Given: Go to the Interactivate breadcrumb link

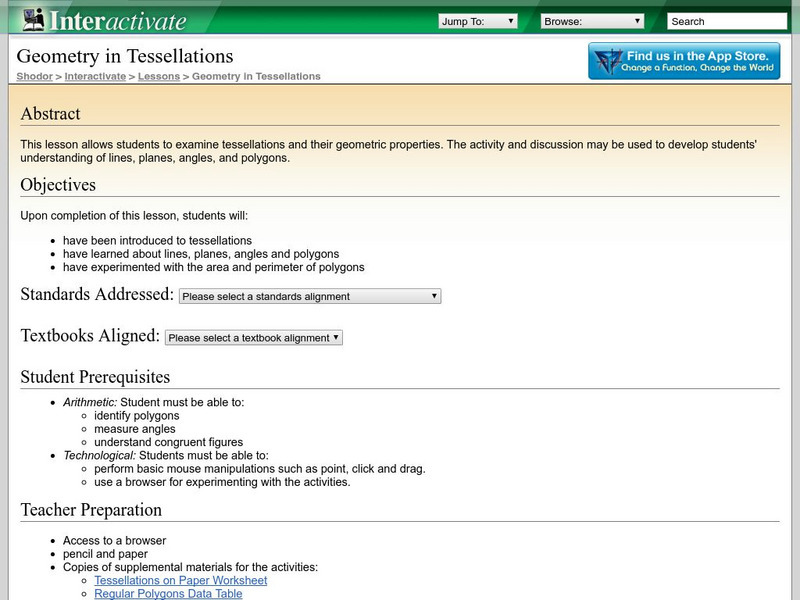Looking at the screenshot, I should [x=95, y=77].
